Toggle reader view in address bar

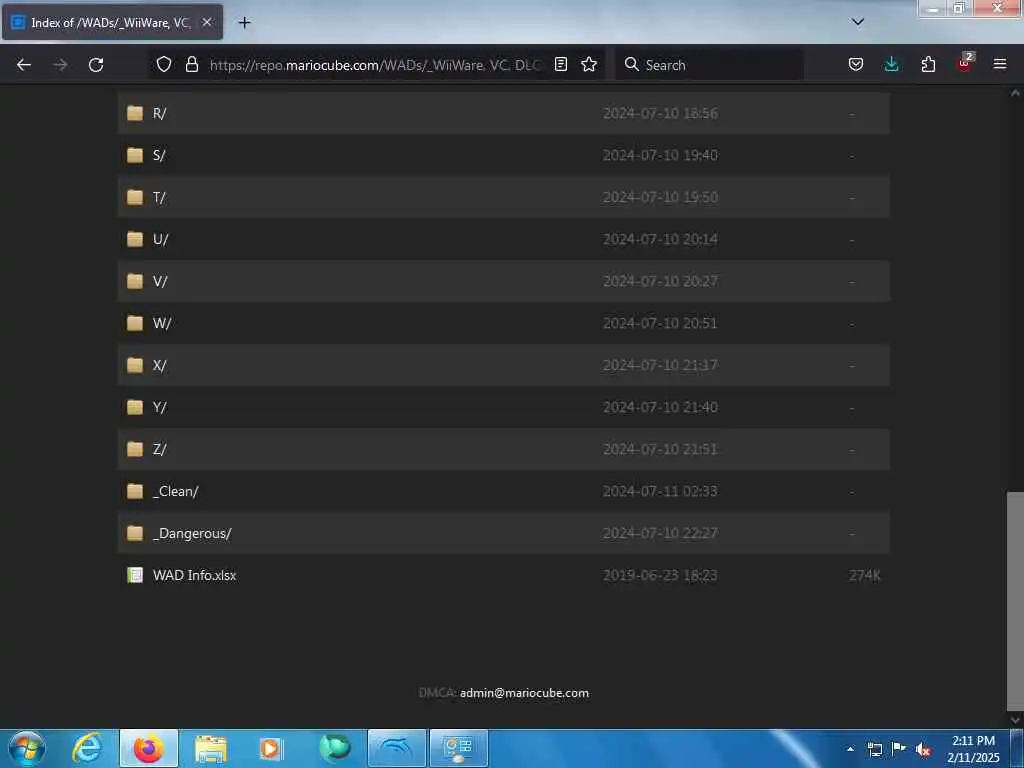click(560, 65)
